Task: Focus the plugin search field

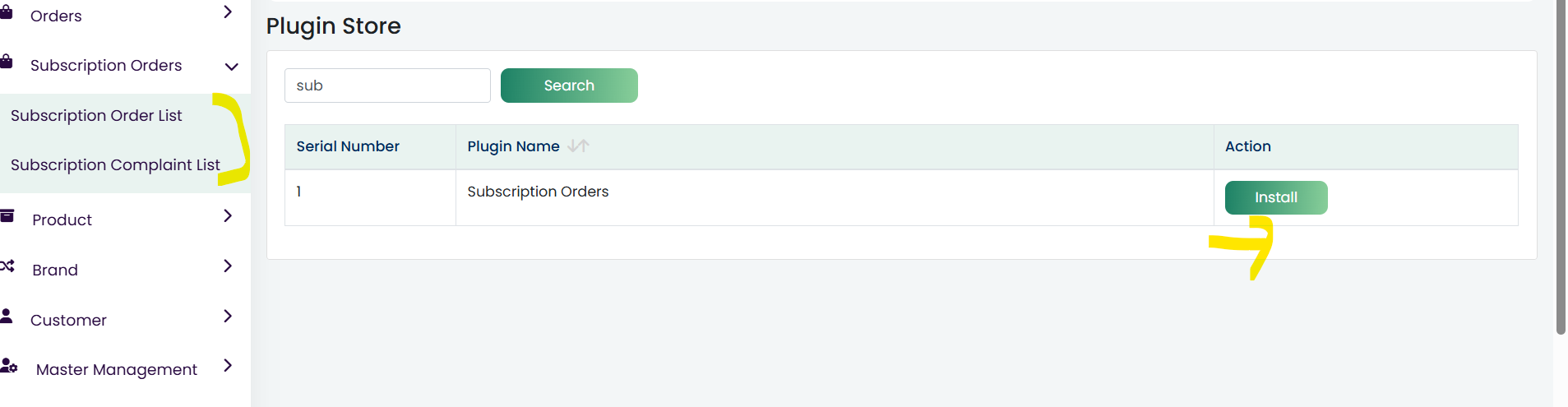Action: pos(387,86)
